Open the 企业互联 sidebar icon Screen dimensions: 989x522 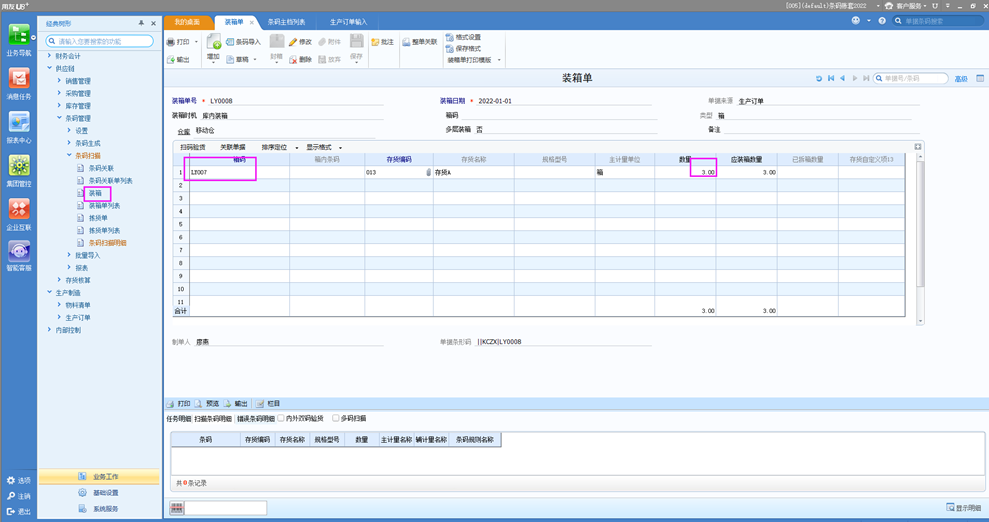click(19, 209)
